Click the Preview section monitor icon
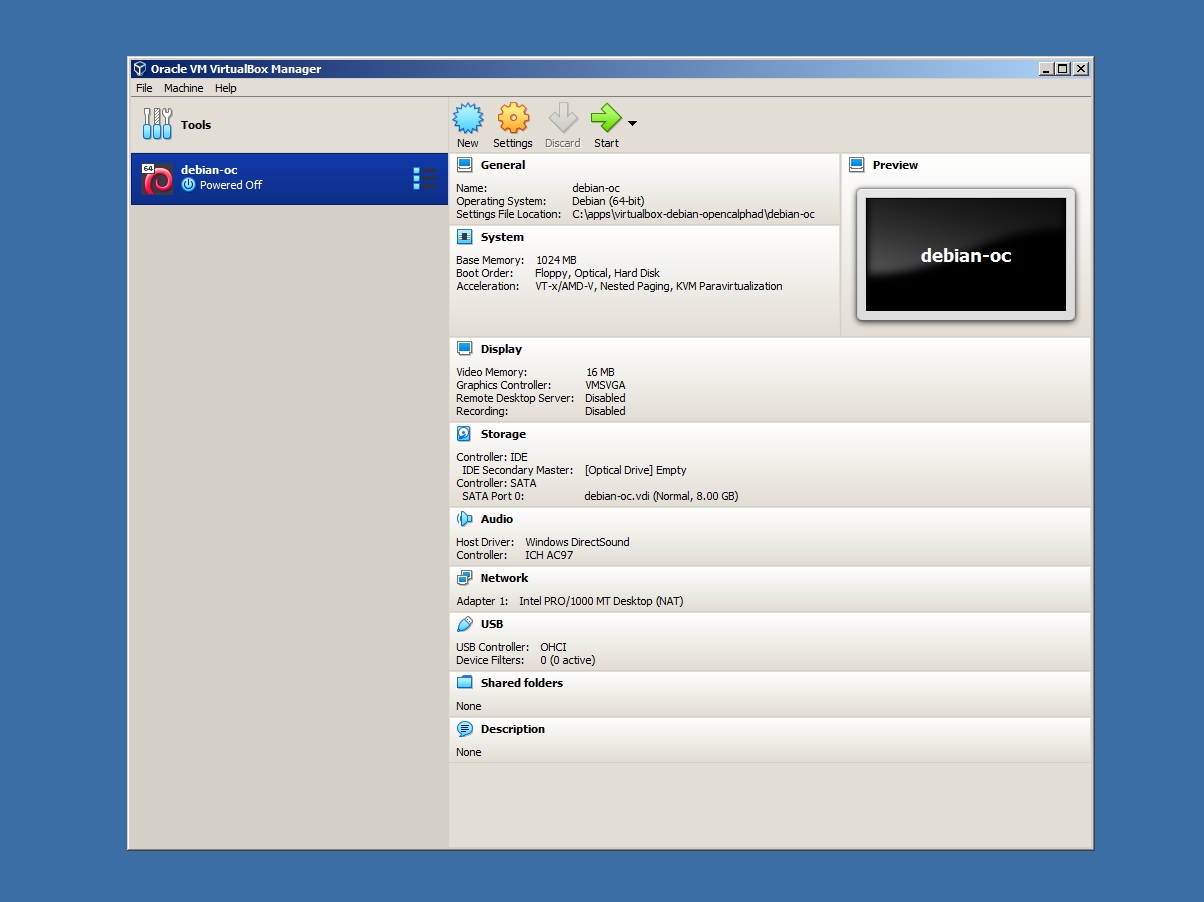 pos(856,165)
